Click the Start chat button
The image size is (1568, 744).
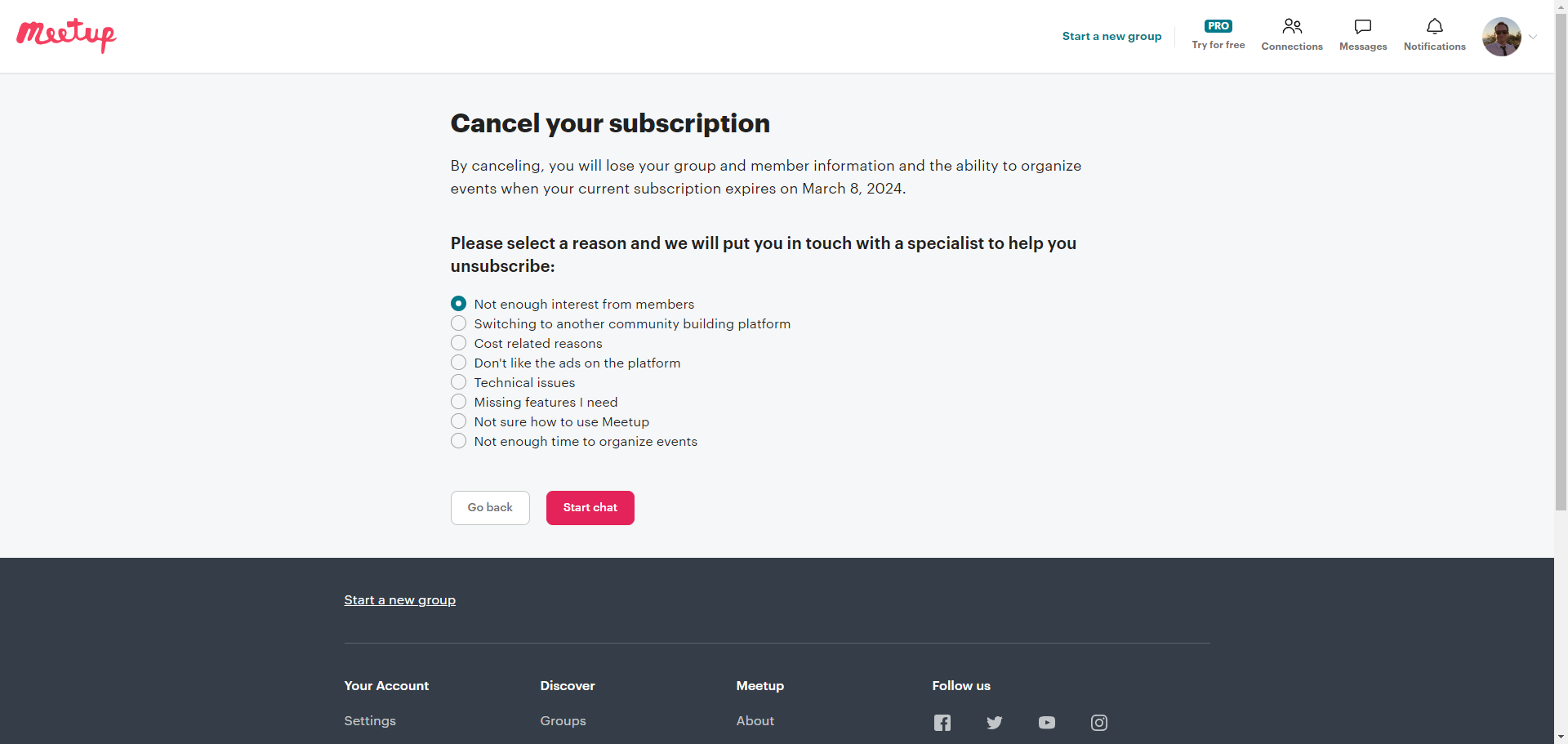pyautogui.click(x=590, y=508)
